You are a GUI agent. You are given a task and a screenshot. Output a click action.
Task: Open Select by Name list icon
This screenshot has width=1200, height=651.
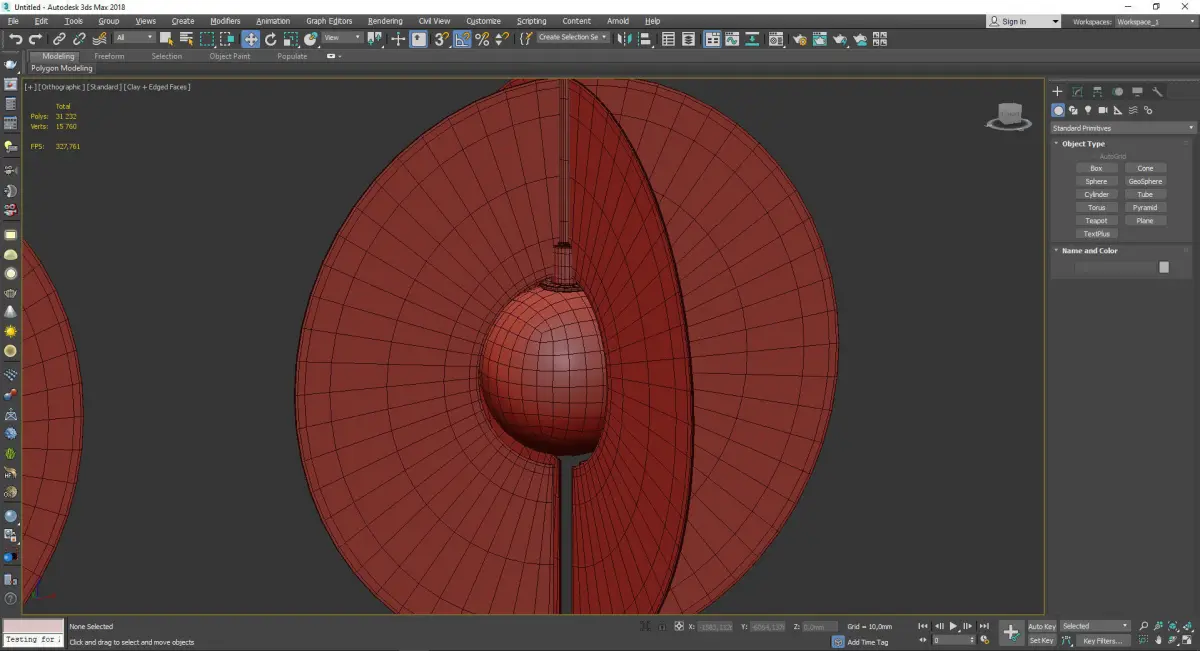coord(186,39)
